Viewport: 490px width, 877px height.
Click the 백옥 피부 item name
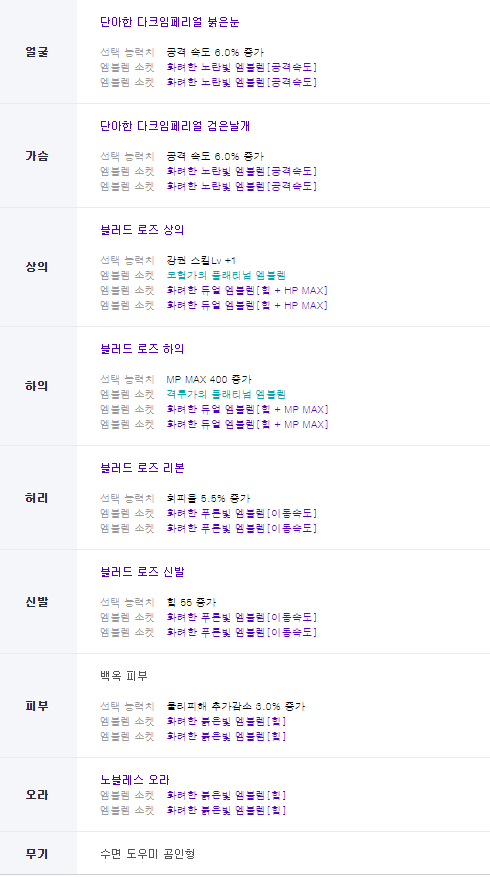[x=124, y=676]
